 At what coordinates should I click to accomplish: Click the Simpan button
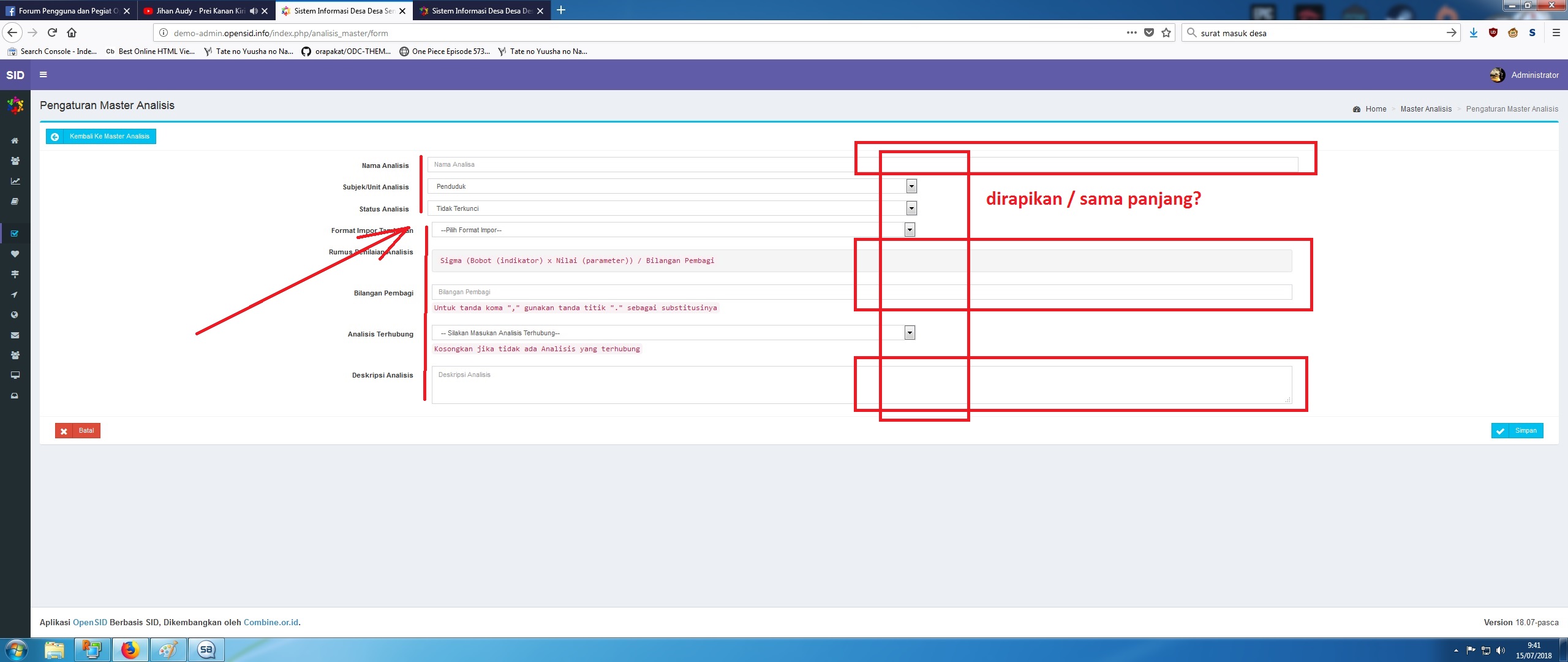pos(1517,431)
